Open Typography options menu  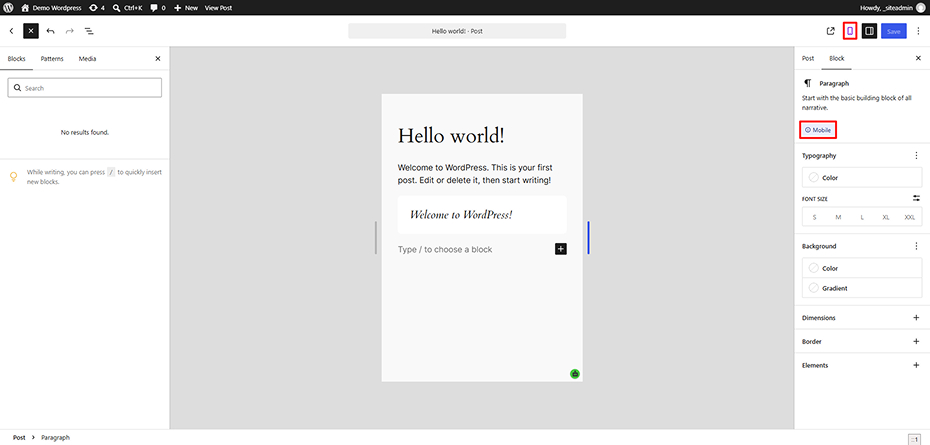pos(916,155)
